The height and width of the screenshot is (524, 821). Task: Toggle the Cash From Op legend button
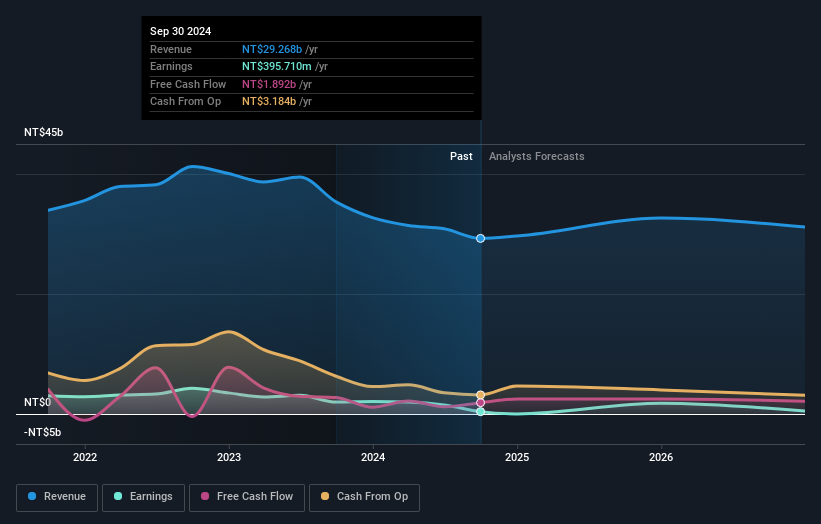(x=364, y=497)
